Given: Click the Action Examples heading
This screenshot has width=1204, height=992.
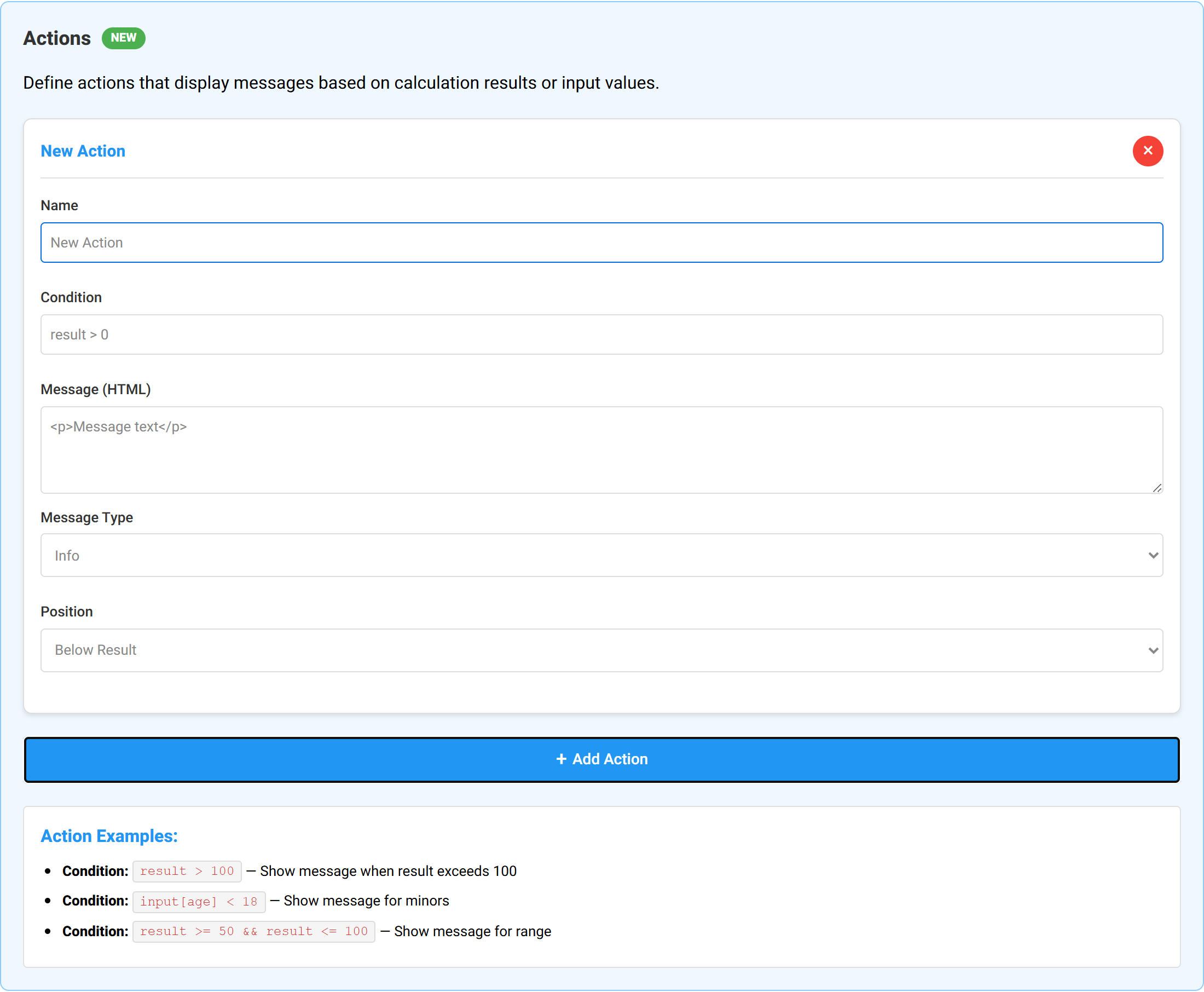Looking at the screenshot, I should click(109, 836).
